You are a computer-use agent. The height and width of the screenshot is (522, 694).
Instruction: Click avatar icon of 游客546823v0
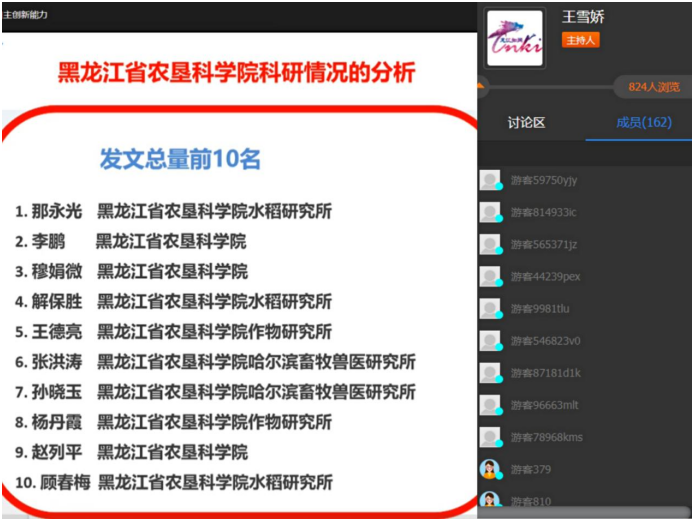pos(490,341)
